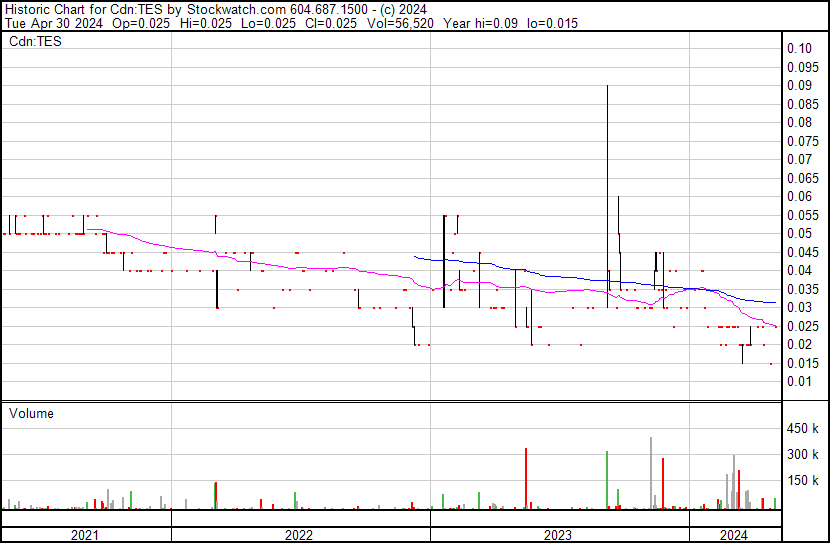Click the 0.025 price axis label
Screen dimensions: 830x543
803,327
